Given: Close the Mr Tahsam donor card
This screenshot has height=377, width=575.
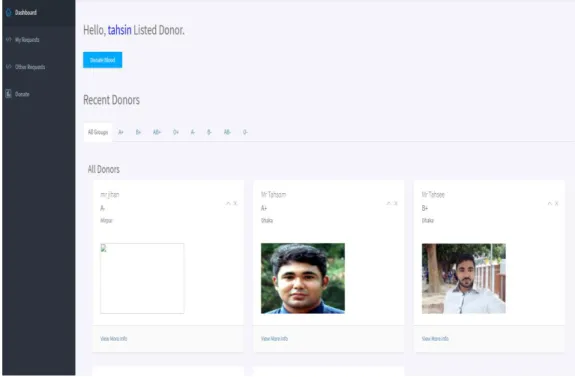Looking at the screenshot, I should pyautogui.click(x=396, y=203).
